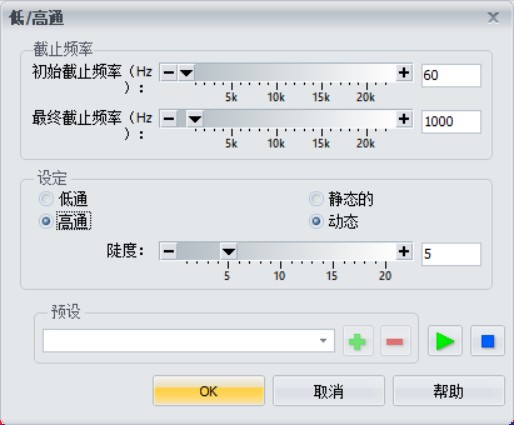Start preview with green play button
The width and height of the screenshot is (514, 425).
pos(445,341)
